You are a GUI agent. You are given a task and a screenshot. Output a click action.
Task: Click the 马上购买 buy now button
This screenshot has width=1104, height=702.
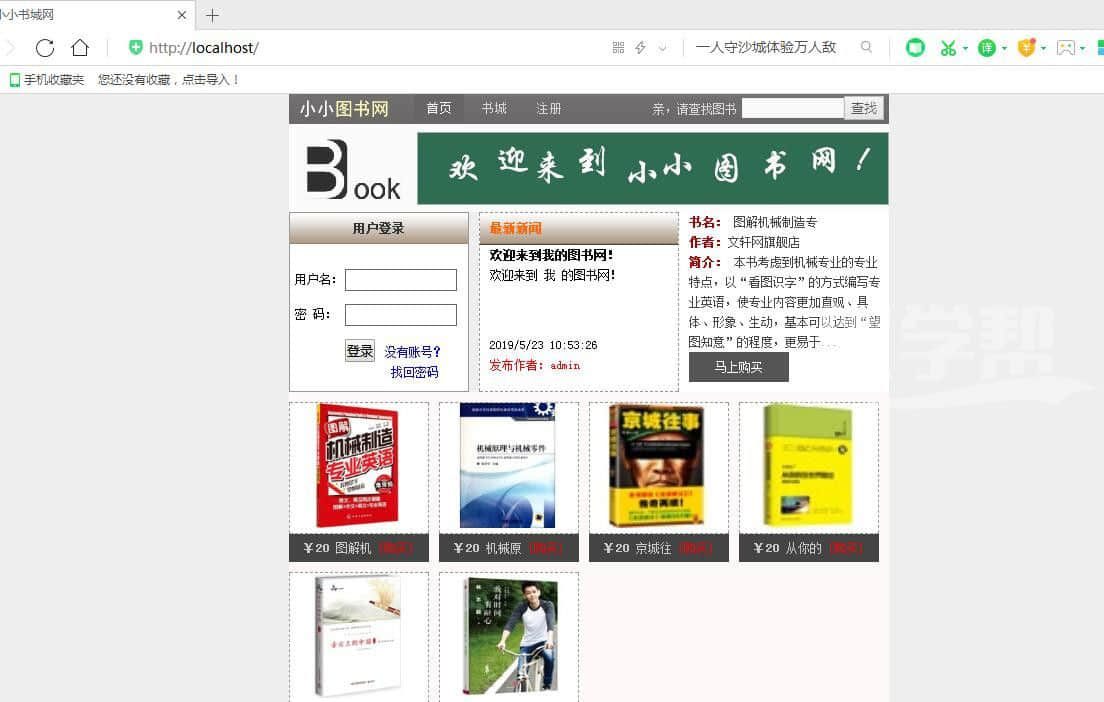pyautogui.click(x=738, y=367)
